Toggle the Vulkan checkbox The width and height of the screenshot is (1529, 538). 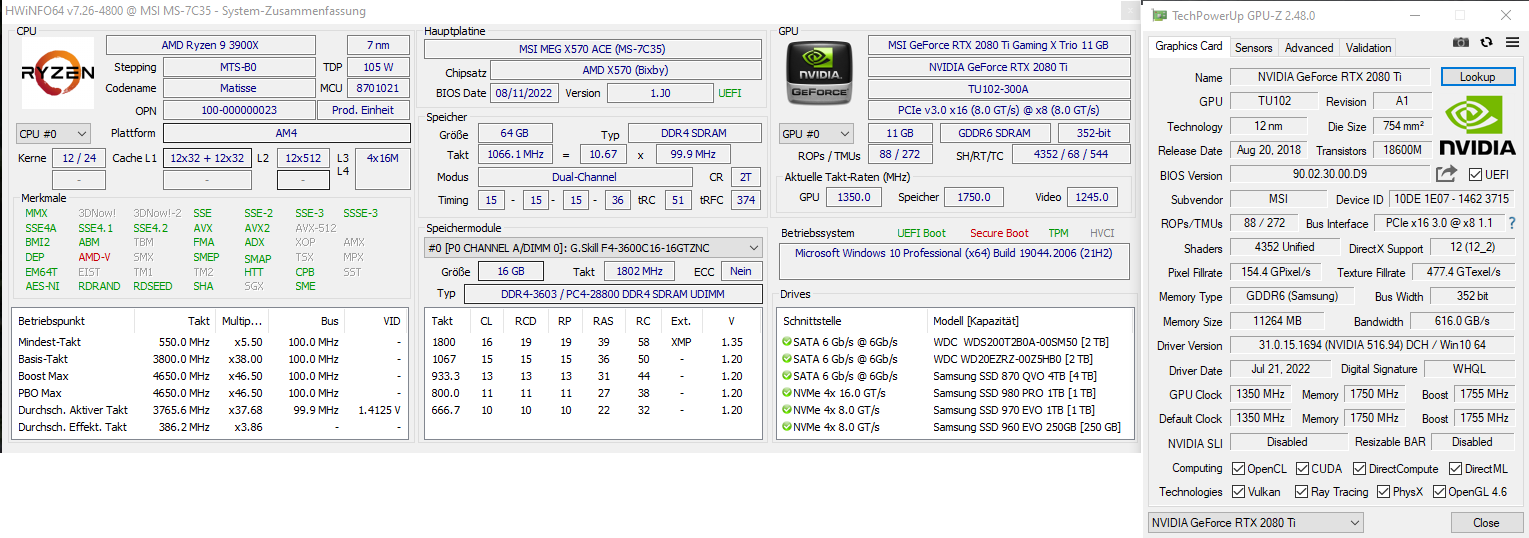coord(1239,492)
